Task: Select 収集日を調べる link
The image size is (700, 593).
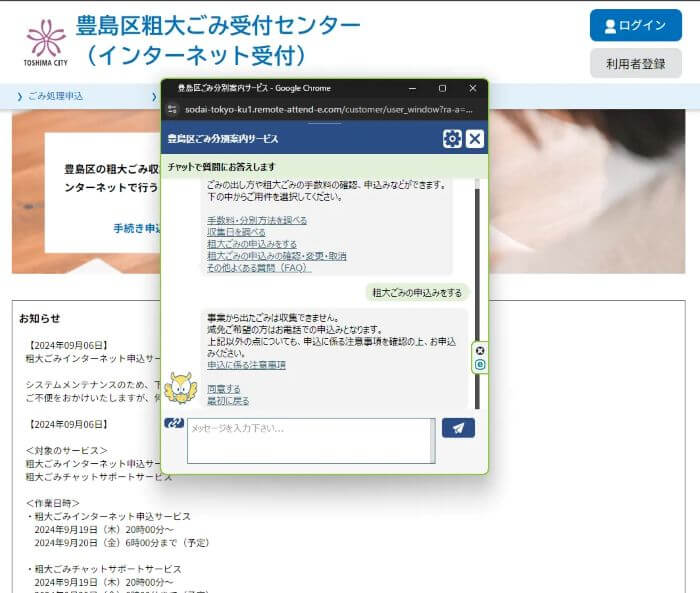Action: click(x=236, y=232)
